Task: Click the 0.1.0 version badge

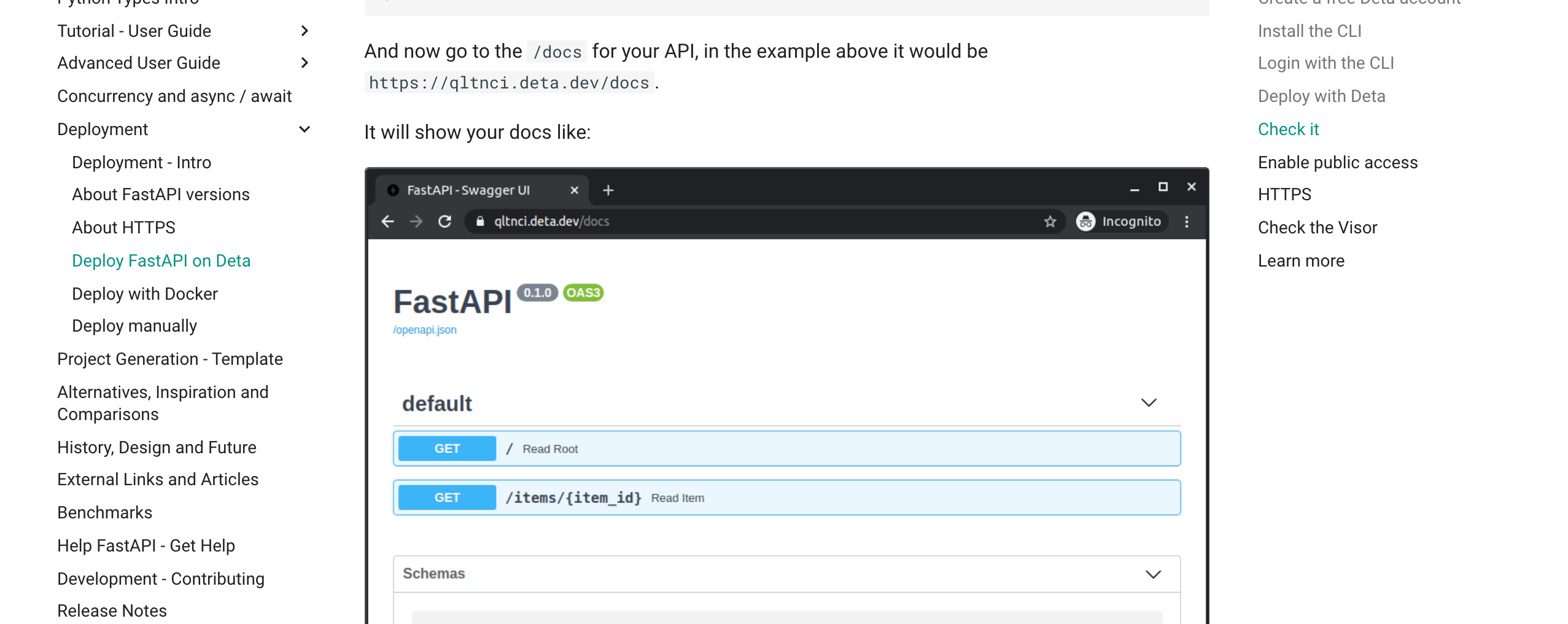Action: 537,293
